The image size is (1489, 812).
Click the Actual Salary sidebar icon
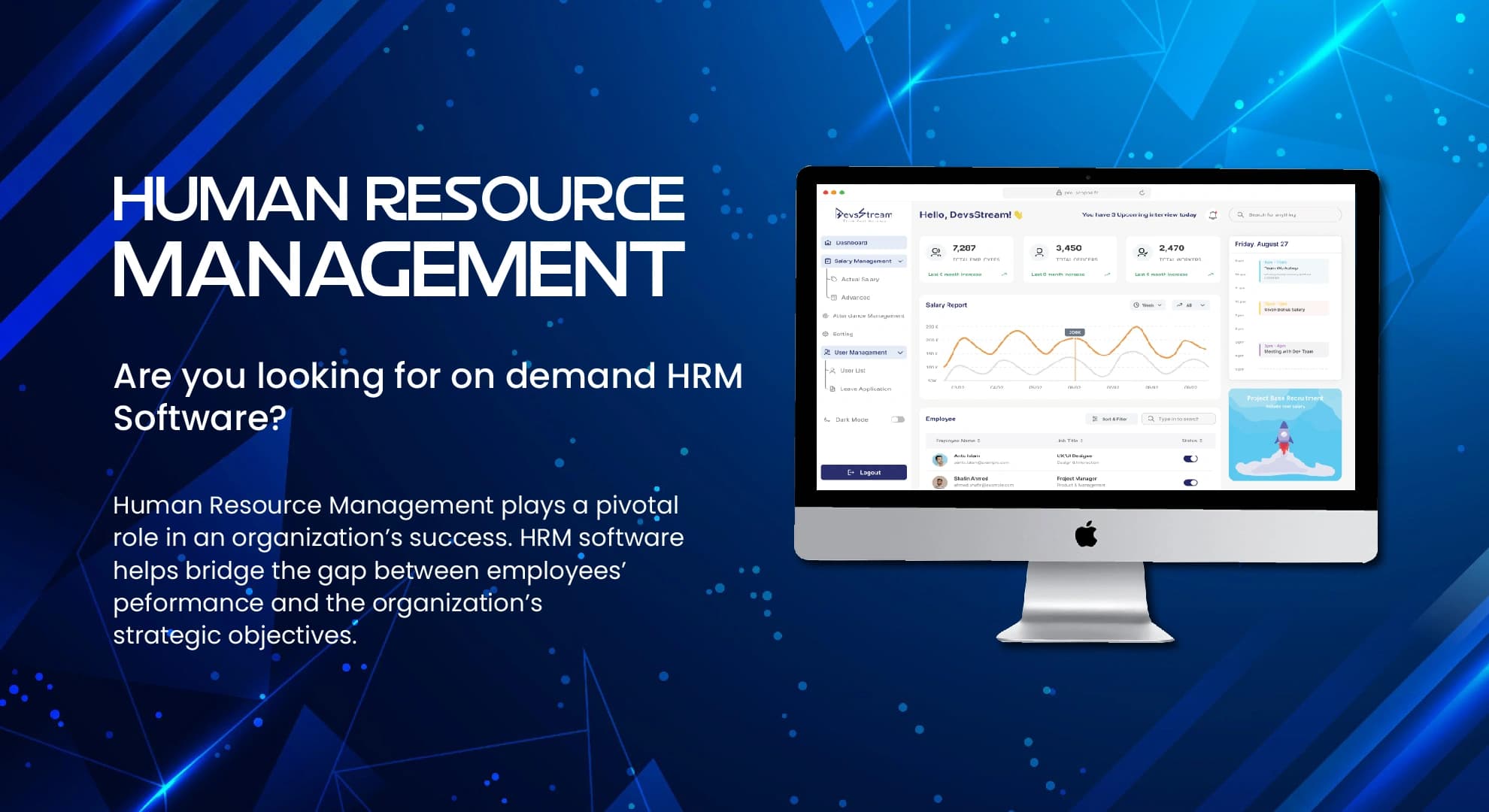point(833,279)
